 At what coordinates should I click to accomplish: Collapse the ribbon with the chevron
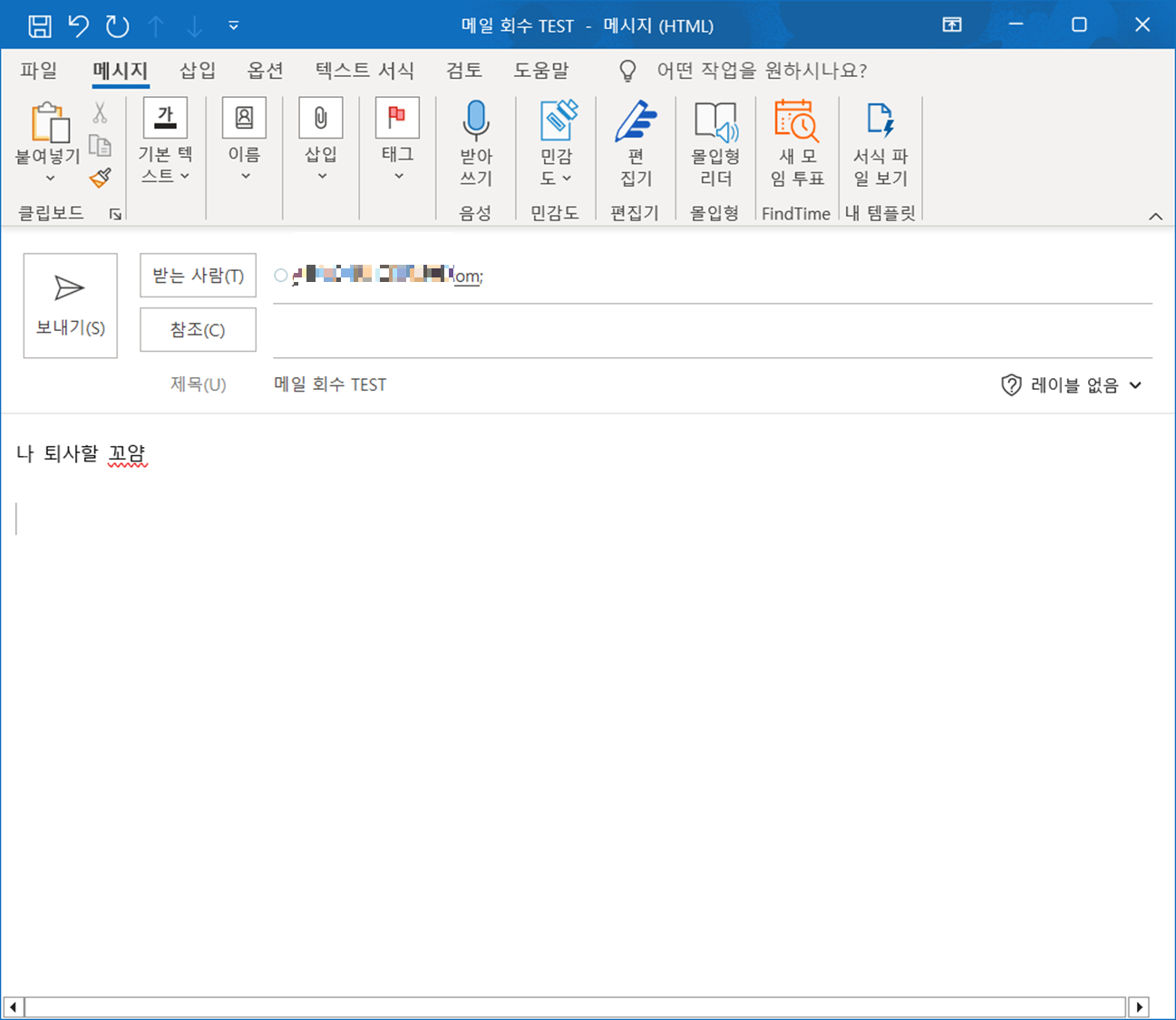point(1155,216)
